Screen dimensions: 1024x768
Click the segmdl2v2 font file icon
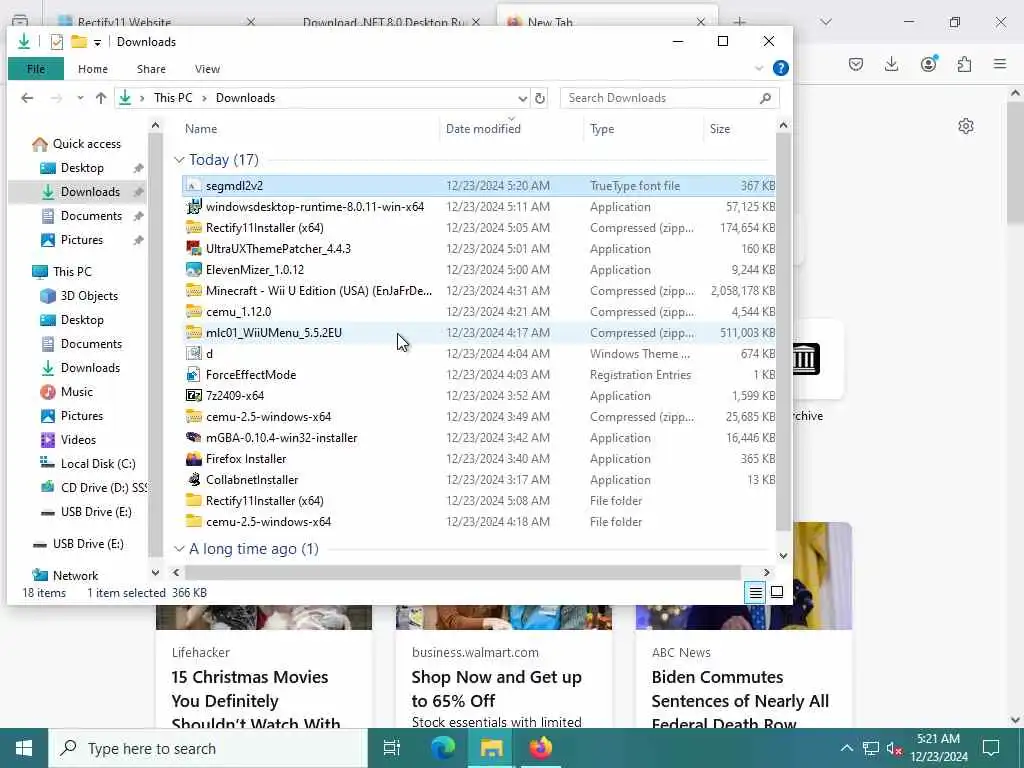click(x=193, y=186)
